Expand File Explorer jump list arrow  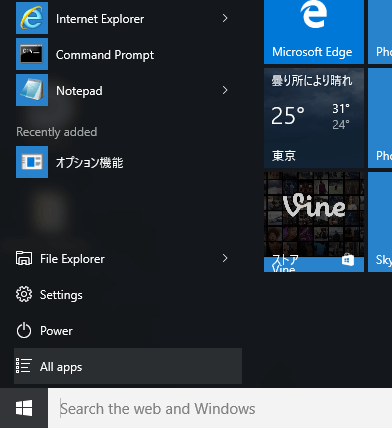click(x=225, y=258)
